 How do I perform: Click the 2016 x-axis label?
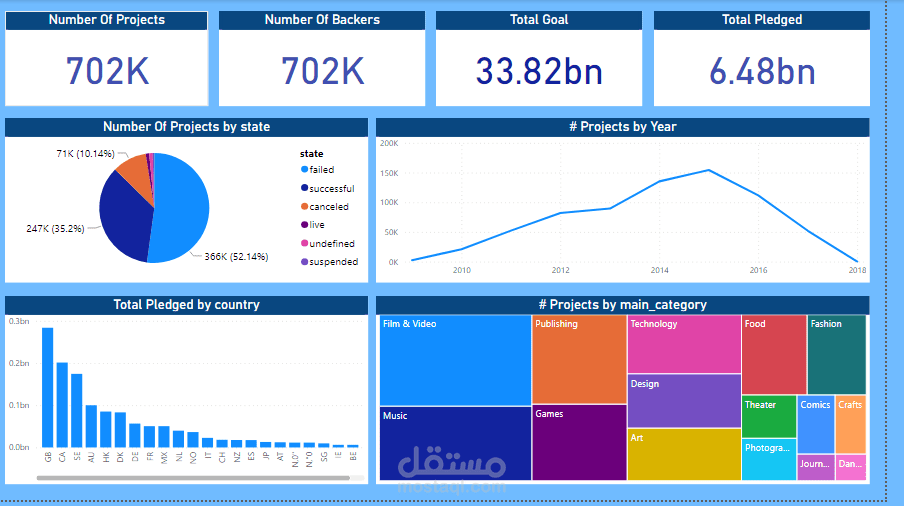(x=758, y=270)
